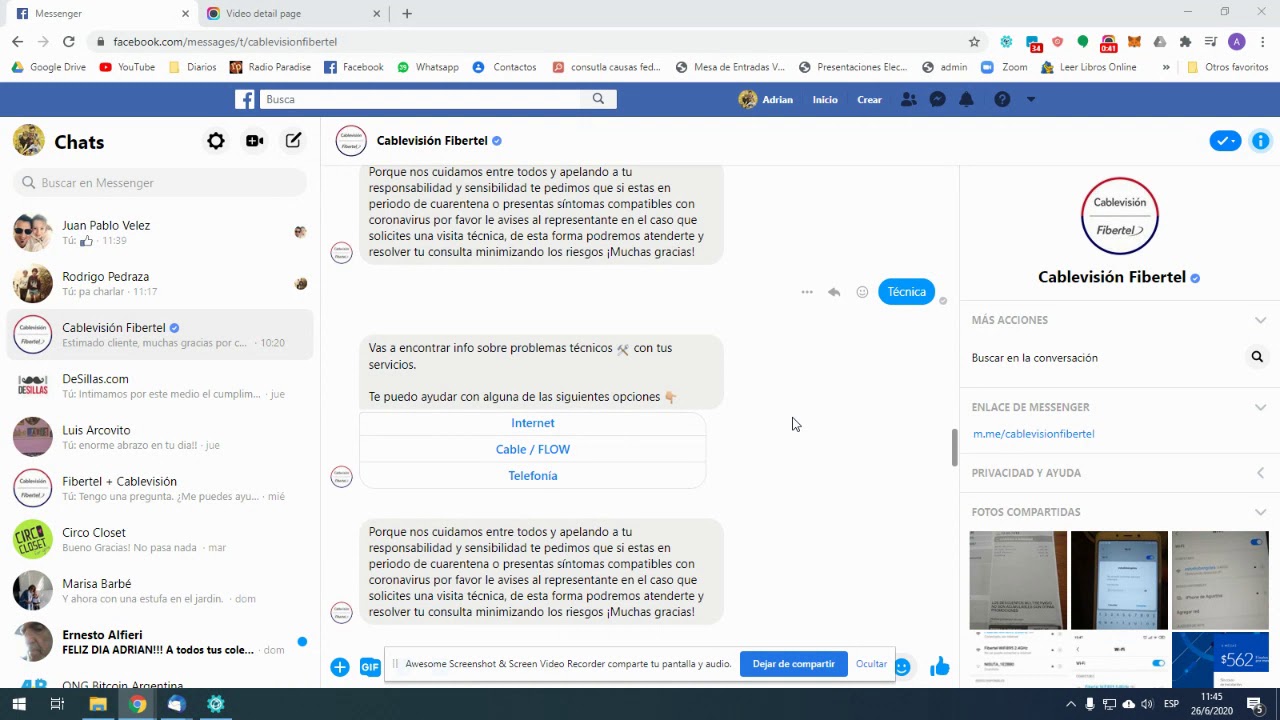Click the Facebook search magnifier button
The width and height of the screenshot is (1280, 720).
(598, 99)
